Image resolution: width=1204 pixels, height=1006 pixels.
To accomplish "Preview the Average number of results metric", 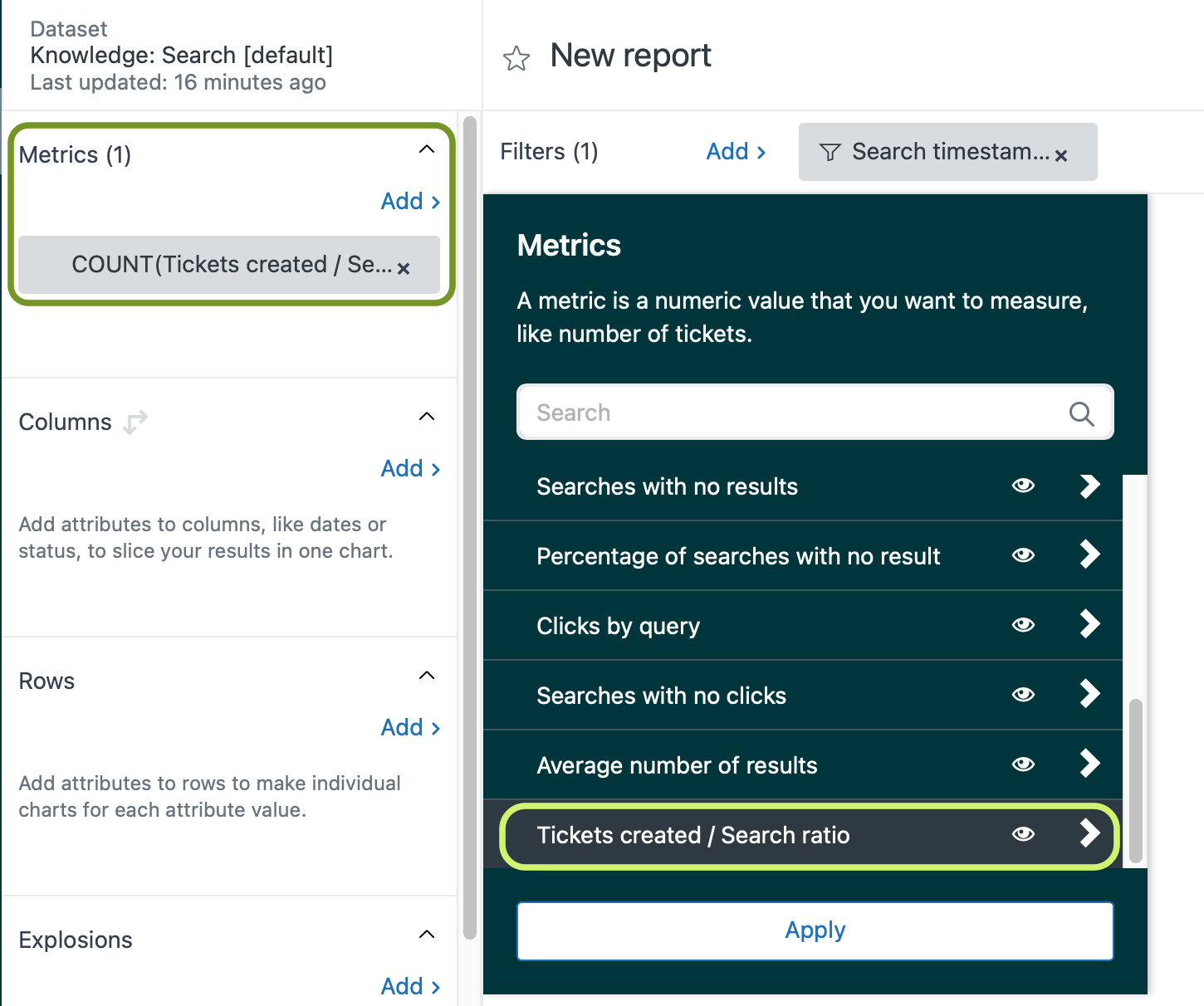I will [1023, 764].
